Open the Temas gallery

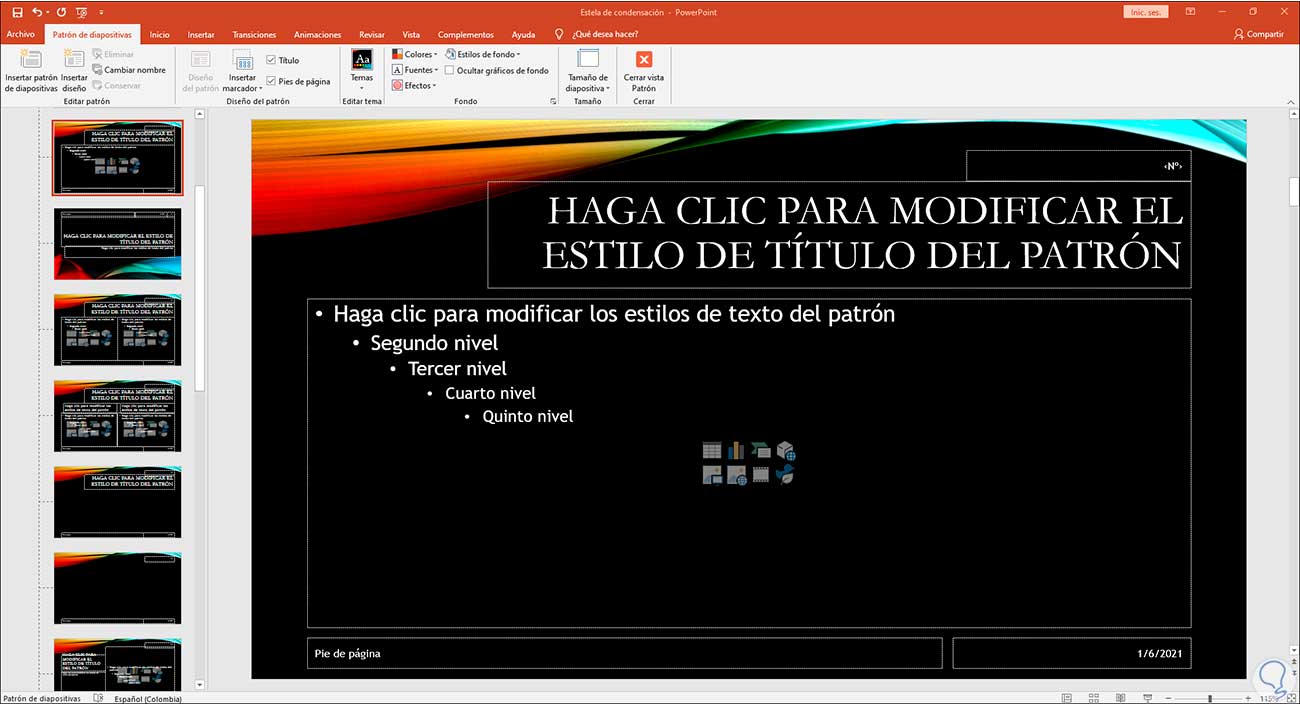[362, 70]
